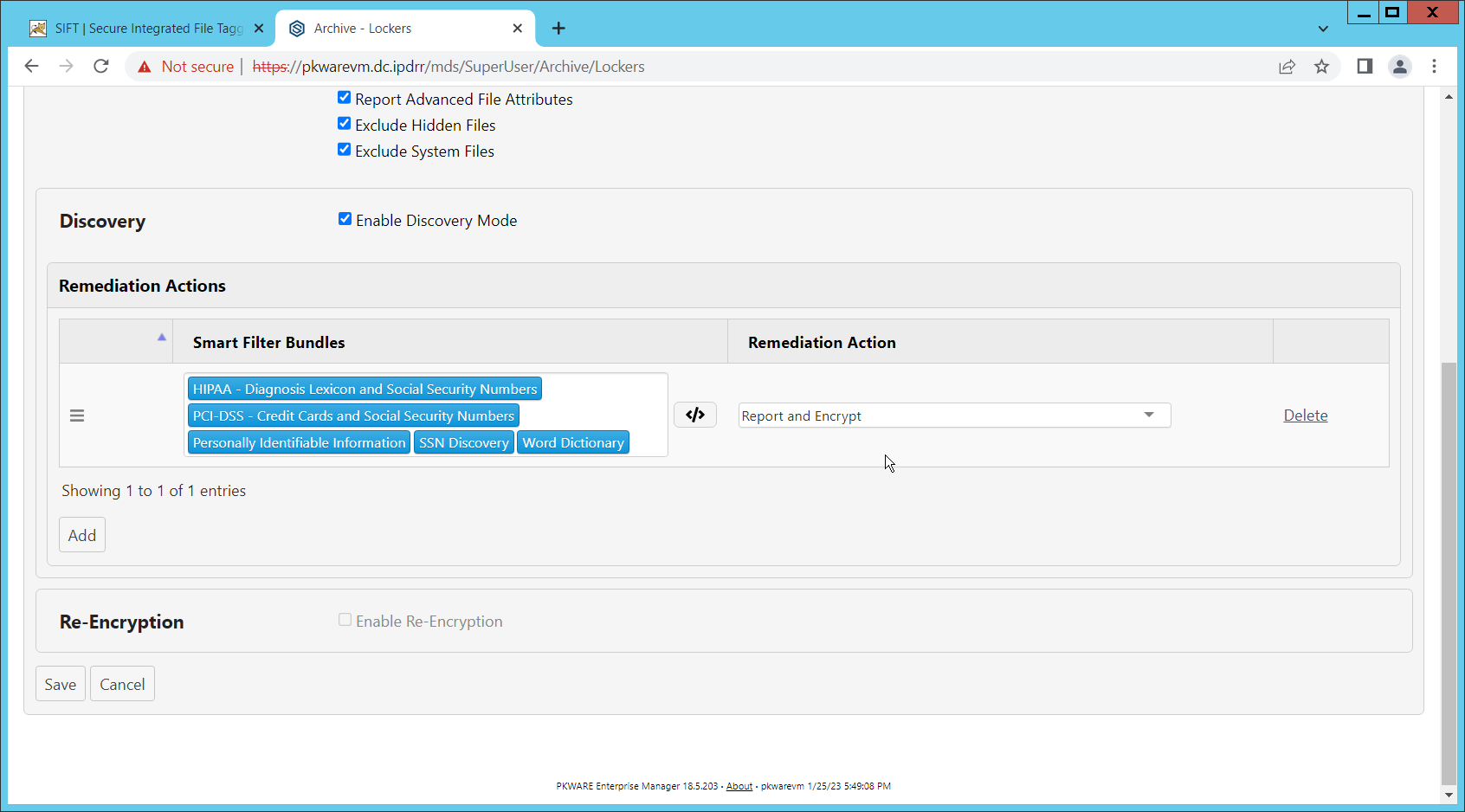
Task: Open Chrome three-dot menu
Action: pos(1434,67)
